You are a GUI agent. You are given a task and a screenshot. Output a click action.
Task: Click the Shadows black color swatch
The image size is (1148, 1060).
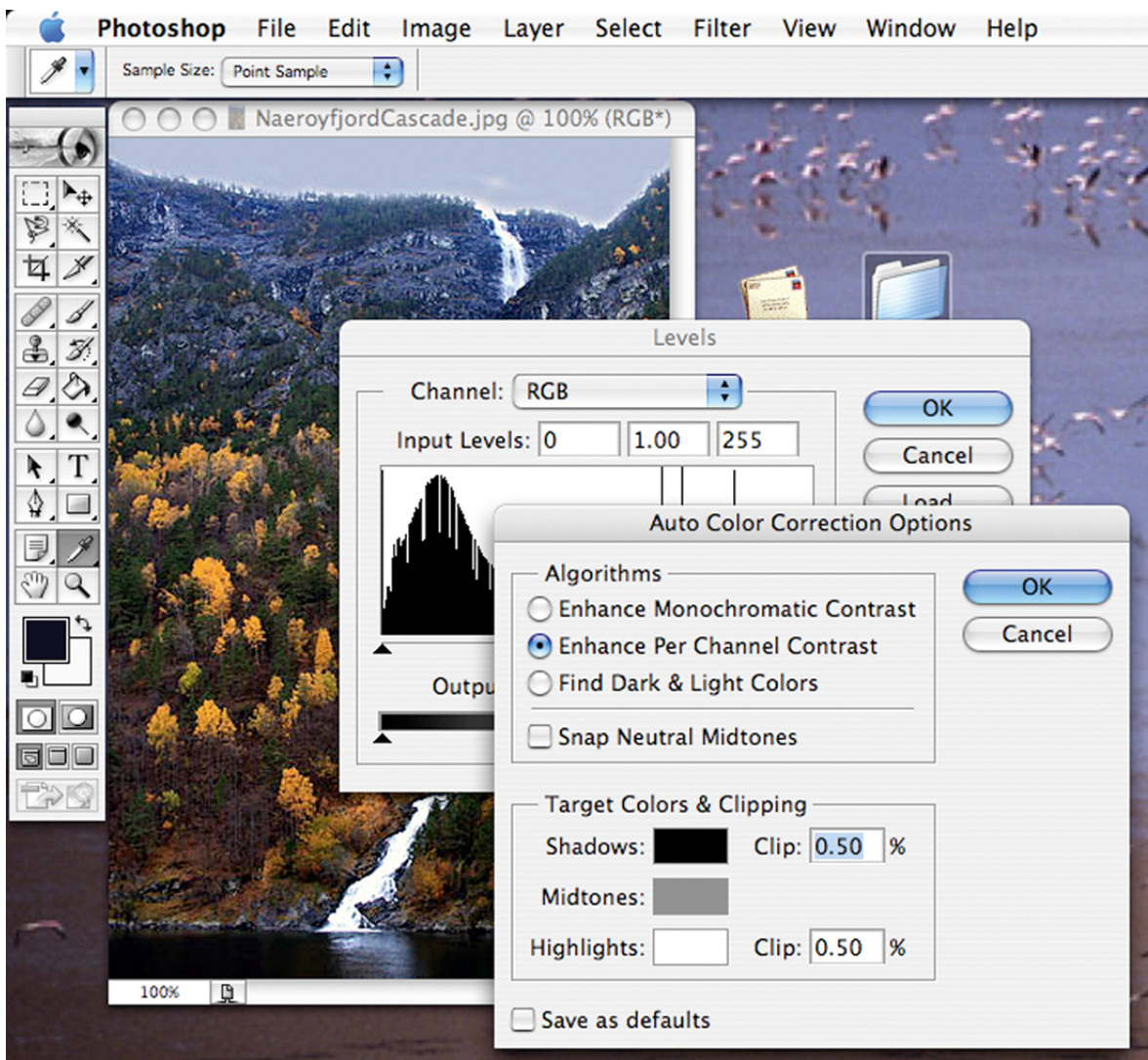[x=690, y=846]
